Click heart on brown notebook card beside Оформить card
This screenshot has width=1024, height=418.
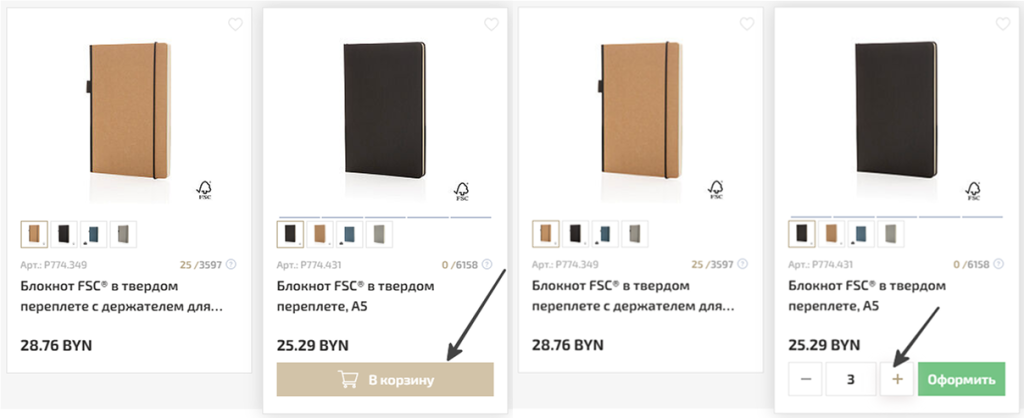pyautogui.click(x=748, y=25)
